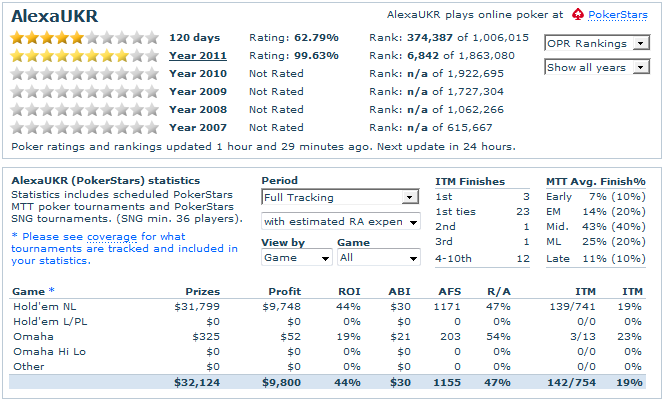Click the rank '374,387 of 1,006,015' text
Viewport: 665px width, 401px height.
[x=468, y=38]
